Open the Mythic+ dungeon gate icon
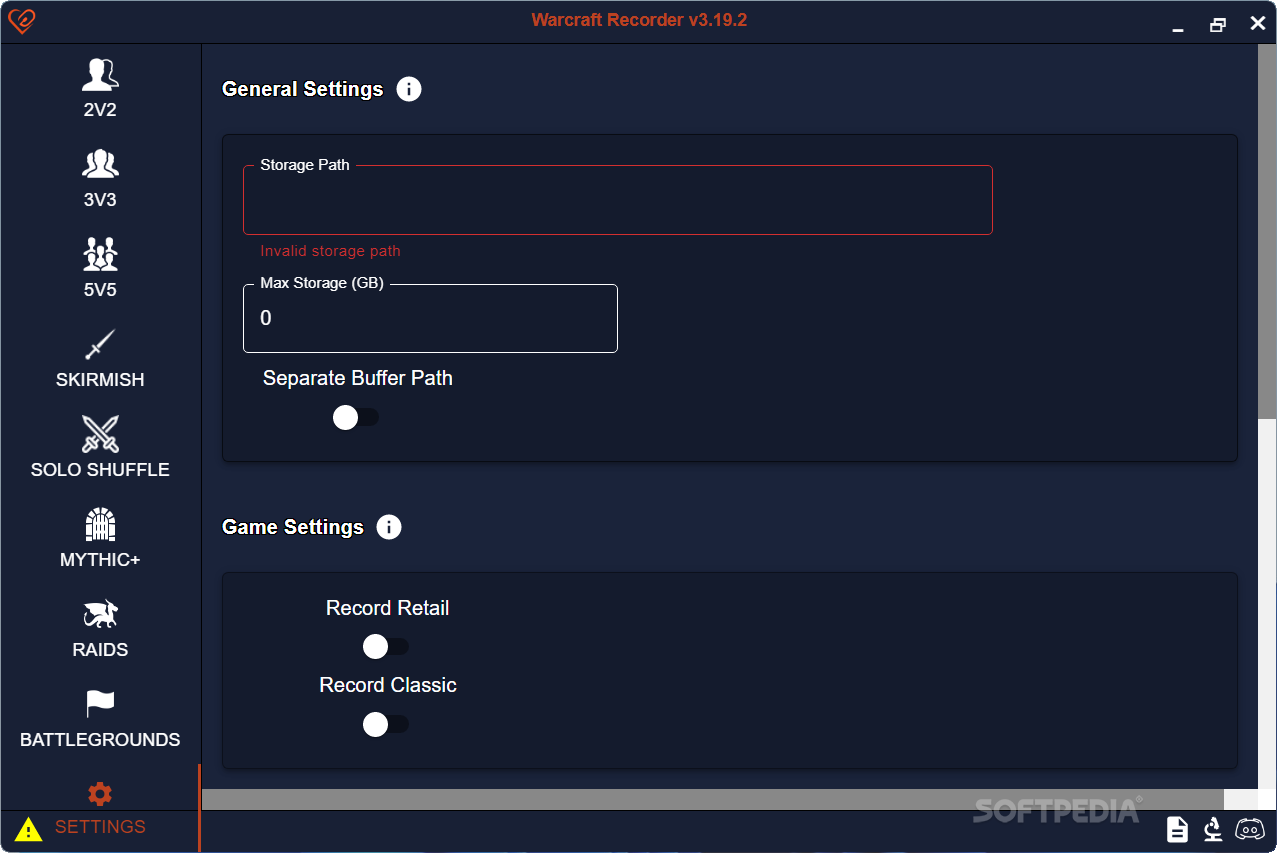 pos(100,525)
